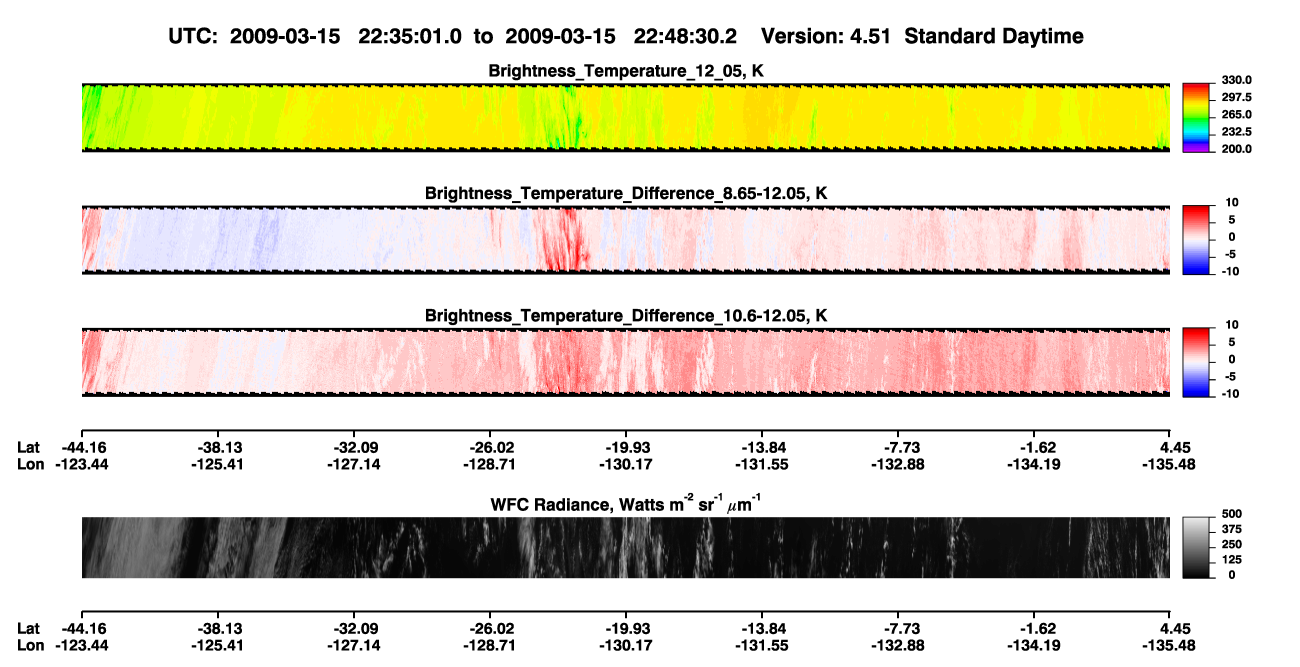
Task: Click the 500 label on WFC color bar
Action: tap(1232, 516)
